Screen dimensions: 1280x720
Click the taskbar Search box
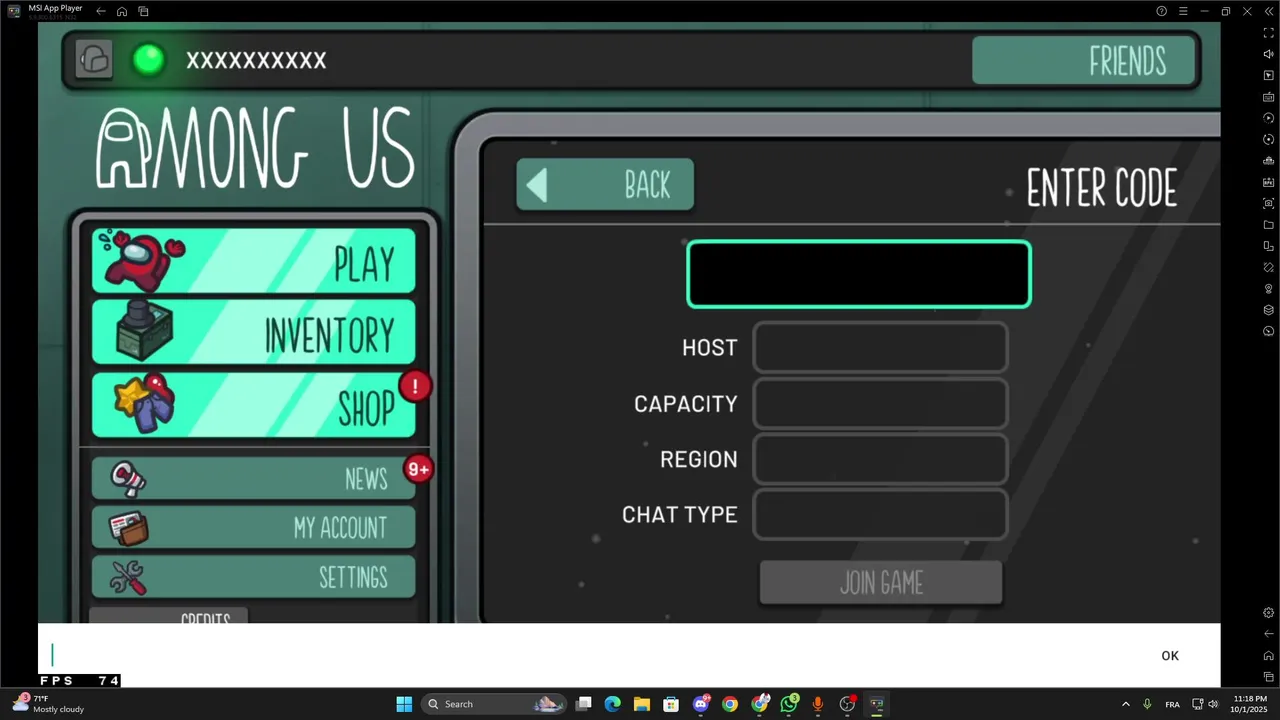coord(494,704)
